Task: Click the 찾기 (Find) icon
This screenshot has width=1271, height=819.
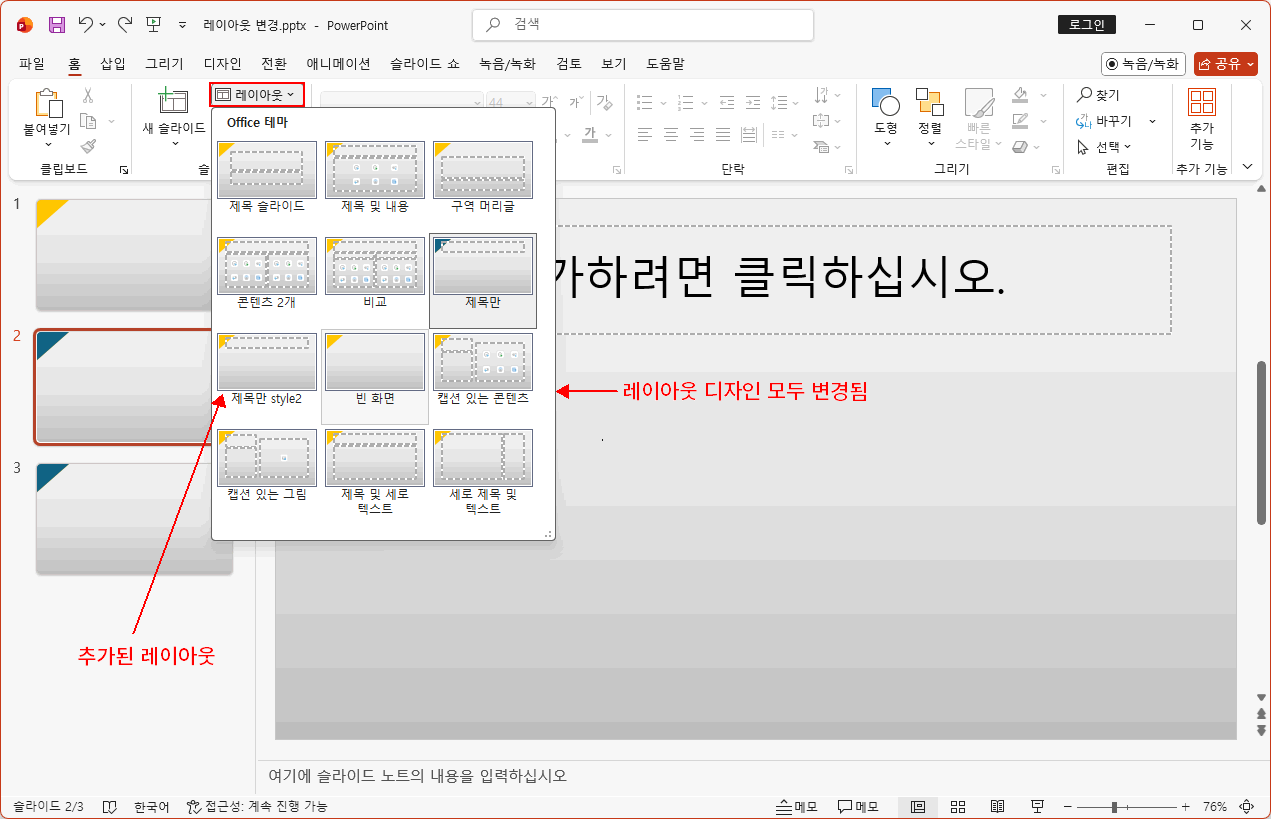Action: [1097, 95]
